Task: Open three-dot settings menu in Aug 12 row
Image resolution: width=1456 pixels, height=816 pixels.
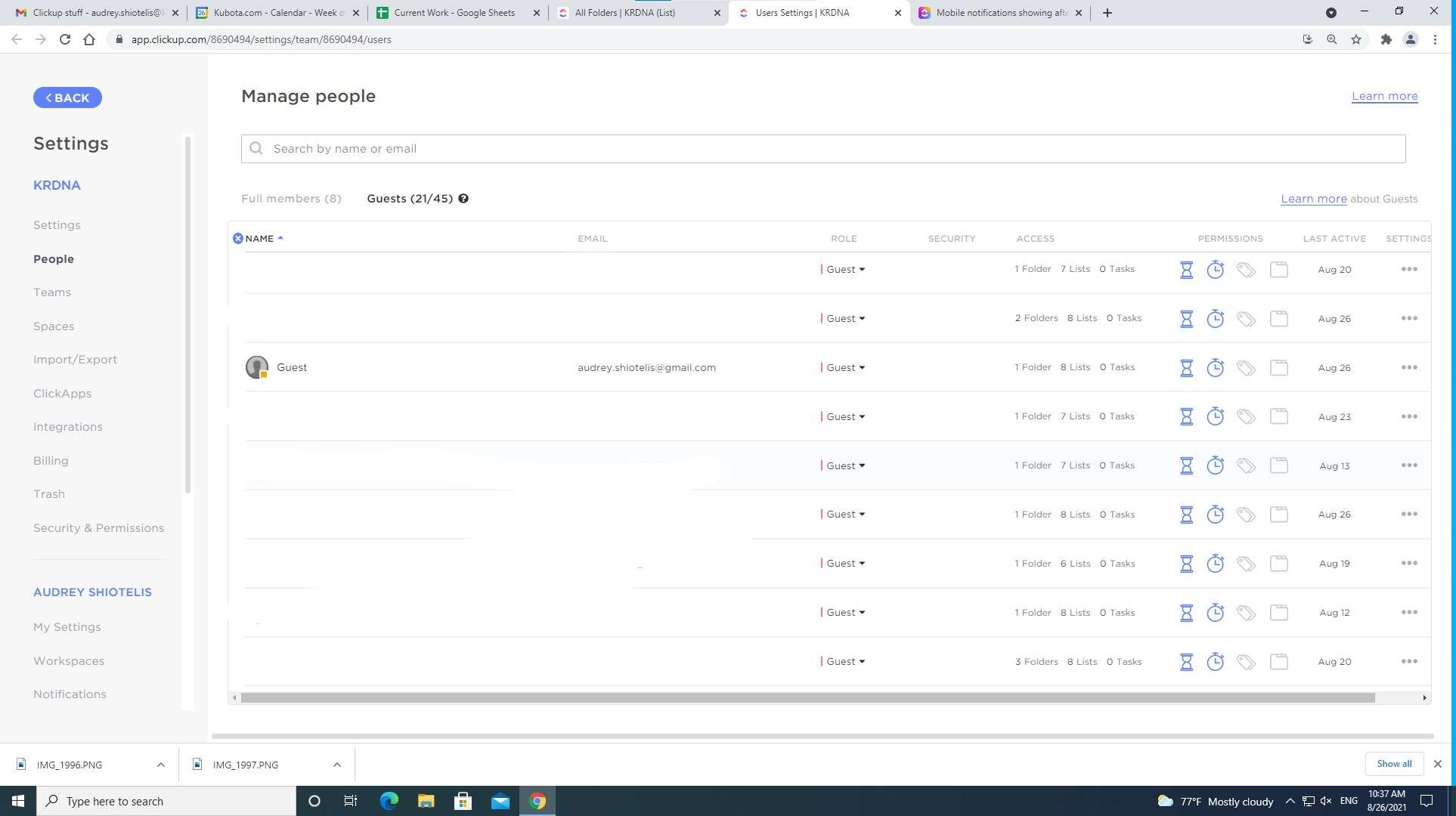Action: [x=1408, y=612]
